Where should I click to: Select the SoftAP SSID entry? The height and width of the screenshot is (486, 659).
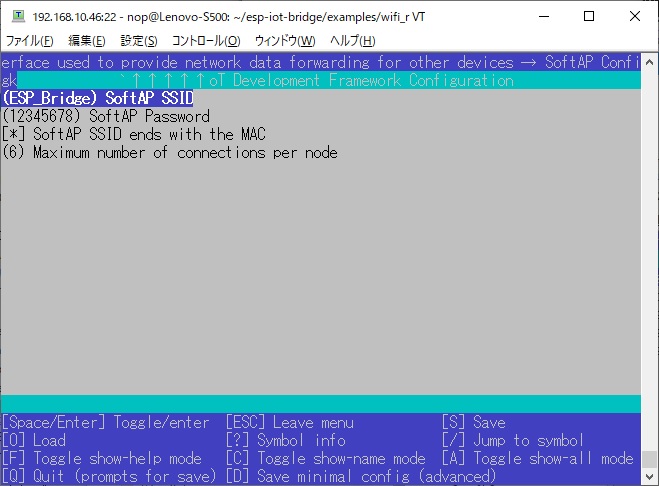(x=98, y=98)
